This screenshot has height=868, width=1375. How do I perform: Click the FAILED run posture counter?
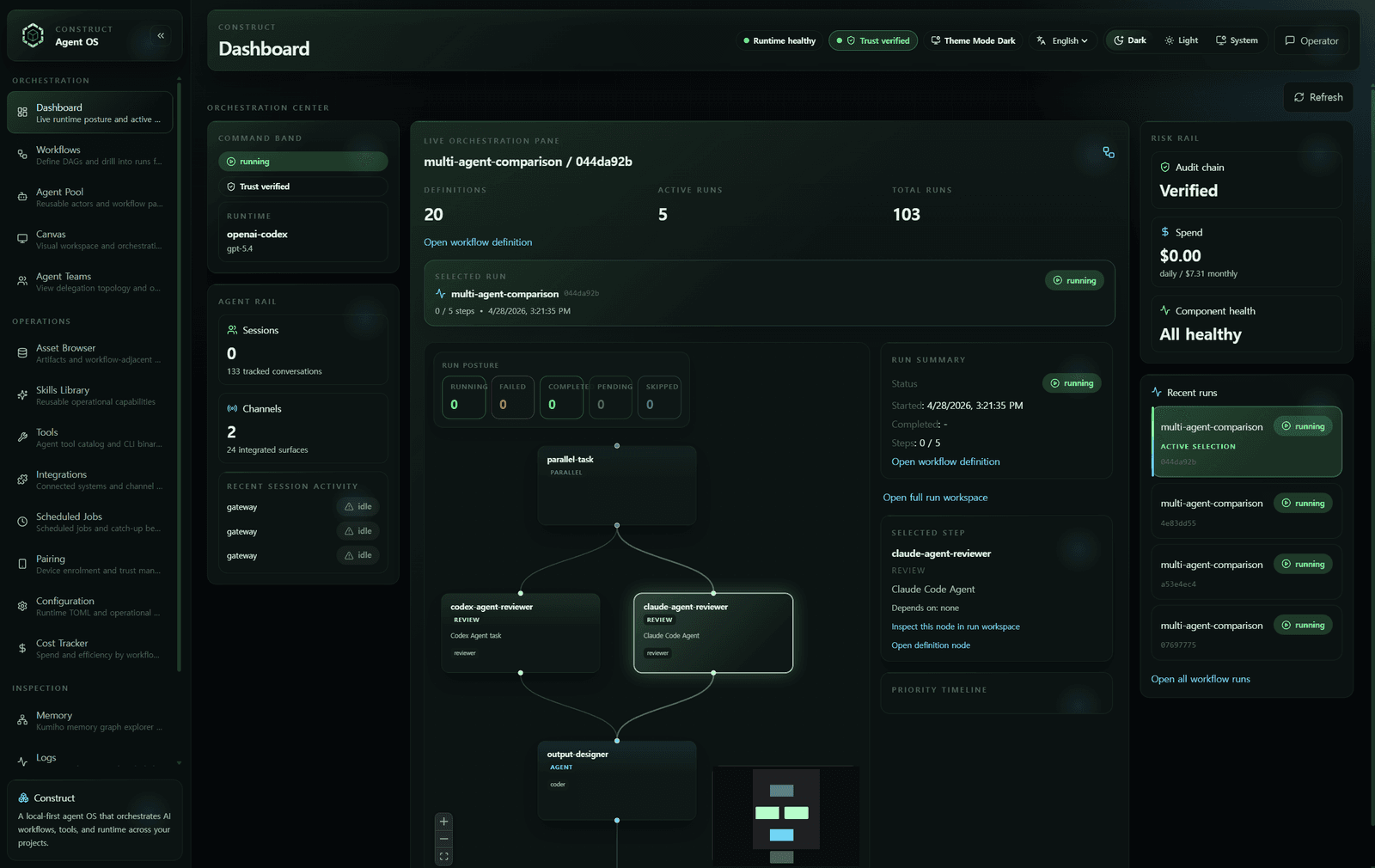pyautogui.click(x=513, y=397)
